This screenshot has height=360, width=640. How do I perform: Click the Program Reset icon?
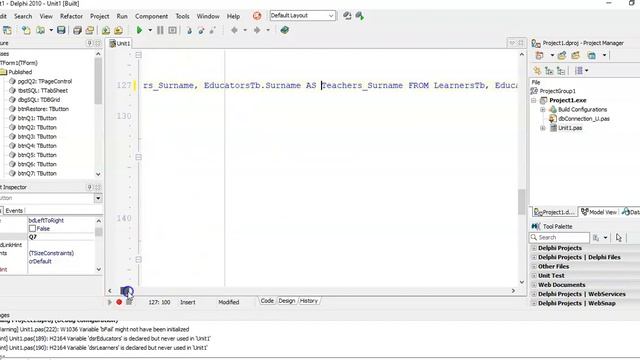[173, 30]
